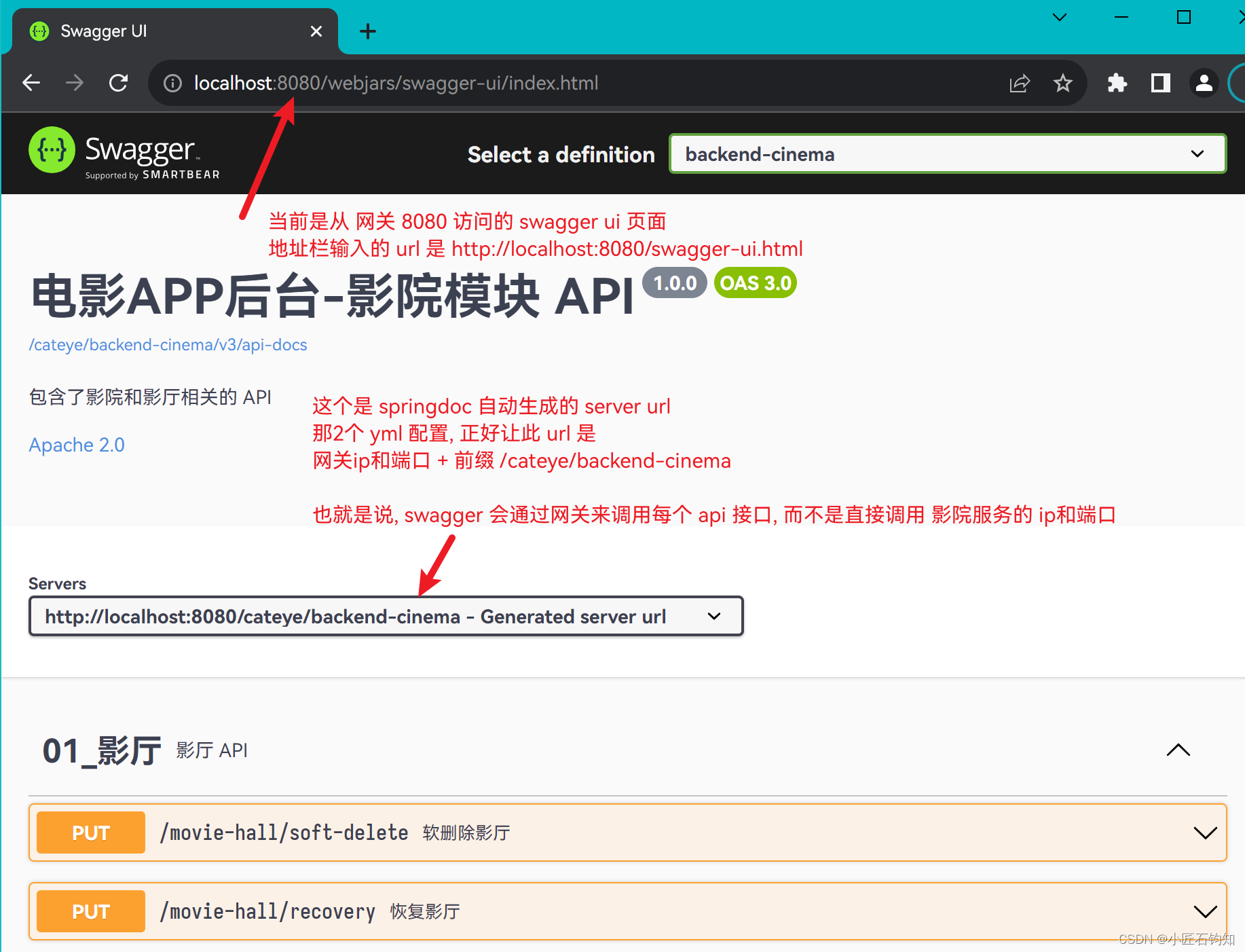
Task: Click the Select a definition label
Action: pos(561,155)
